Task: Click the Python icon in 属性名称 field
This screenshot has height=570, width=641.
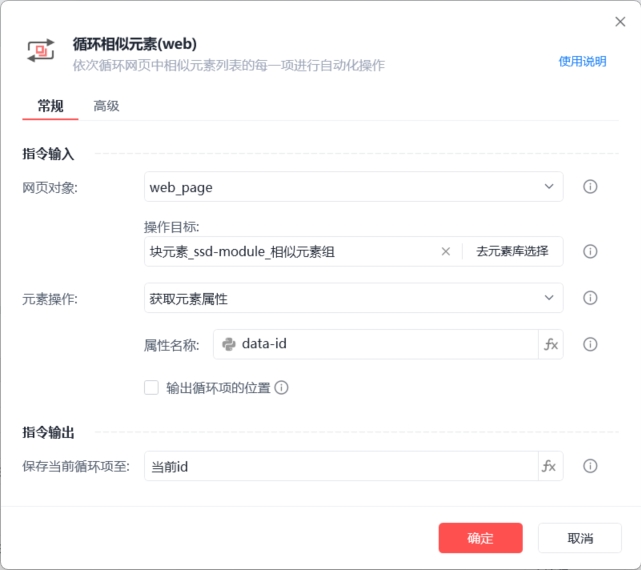Action: point(229,344)
